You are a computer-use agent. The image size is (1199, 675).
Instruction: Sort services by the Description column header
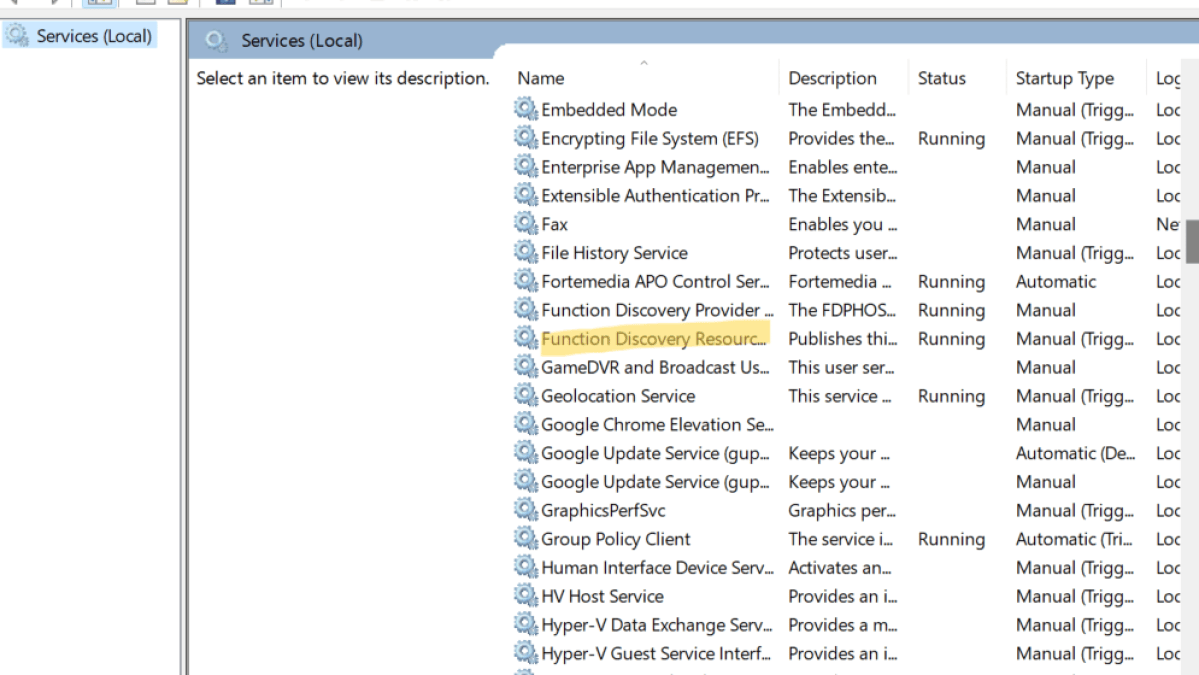coord(832,78)
